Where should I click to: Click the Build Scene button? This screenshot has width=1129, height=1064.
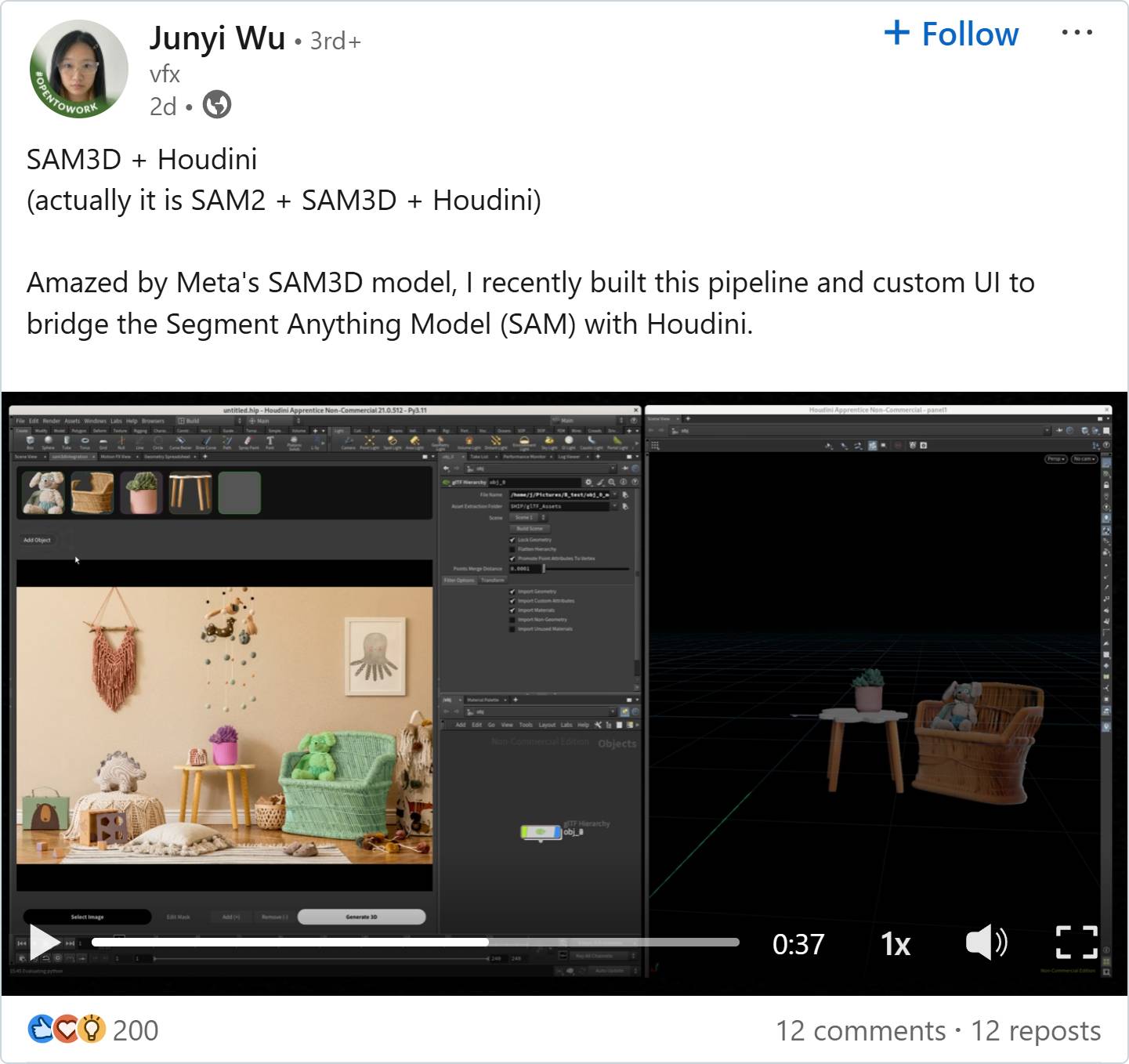pyautogui.click(x=530, y=529)
